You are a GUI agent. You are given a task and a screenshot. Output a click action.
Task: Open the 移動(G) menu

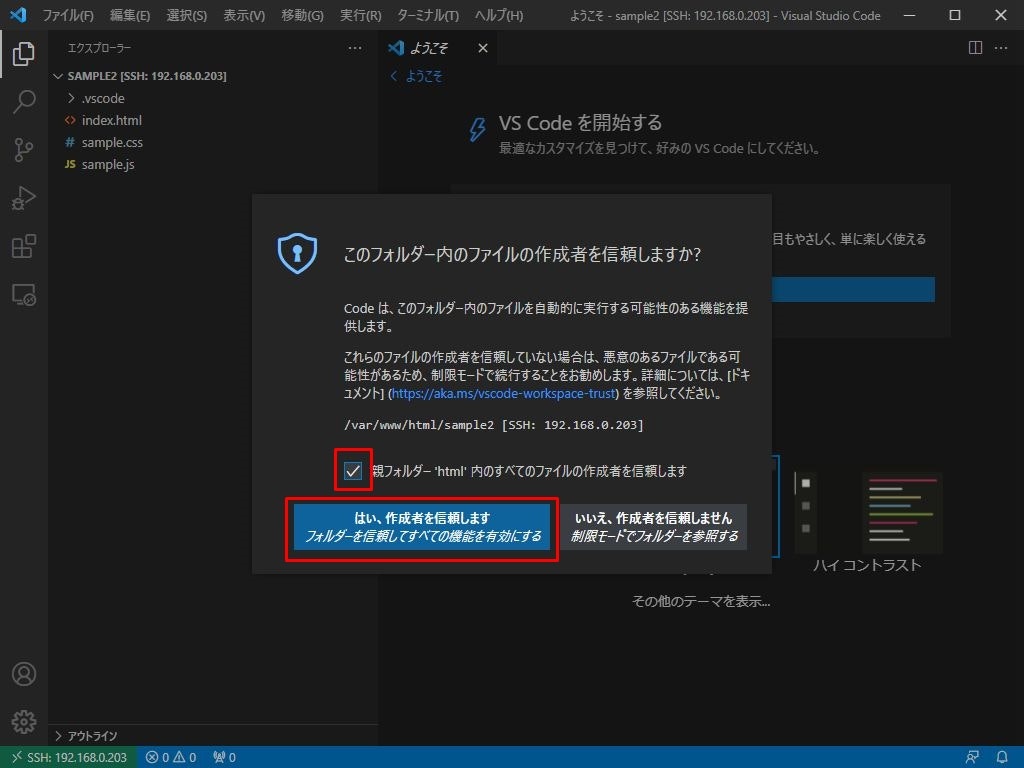coord(302,15)
